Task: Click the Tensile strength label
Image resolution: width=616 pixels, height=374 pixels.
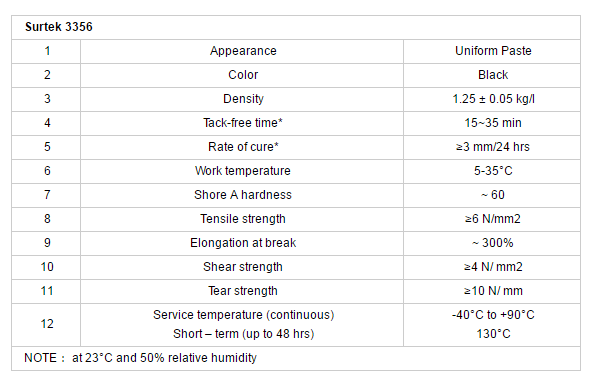Action: pyautogui.click(x=243, y=219)
